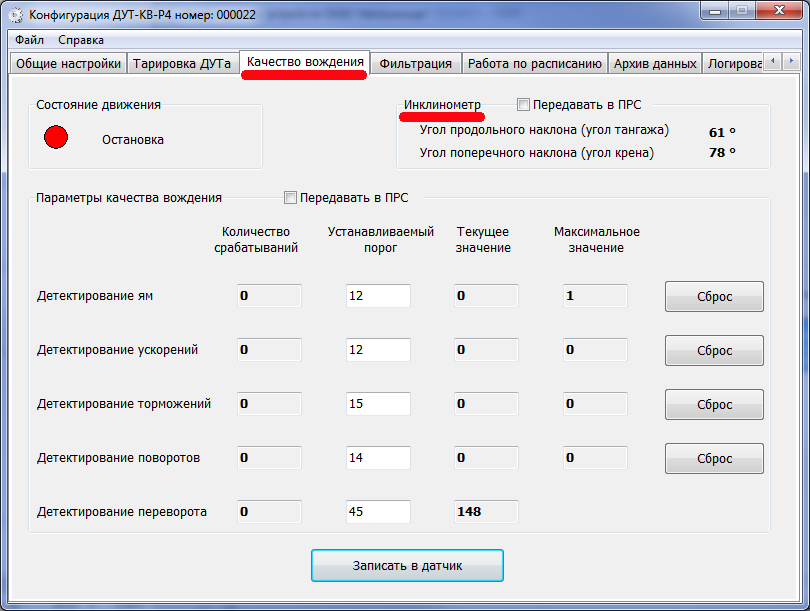The image size is (810, 611).
Task: Click threshold field for Детектирование ускорений
Action: (378, 350)
